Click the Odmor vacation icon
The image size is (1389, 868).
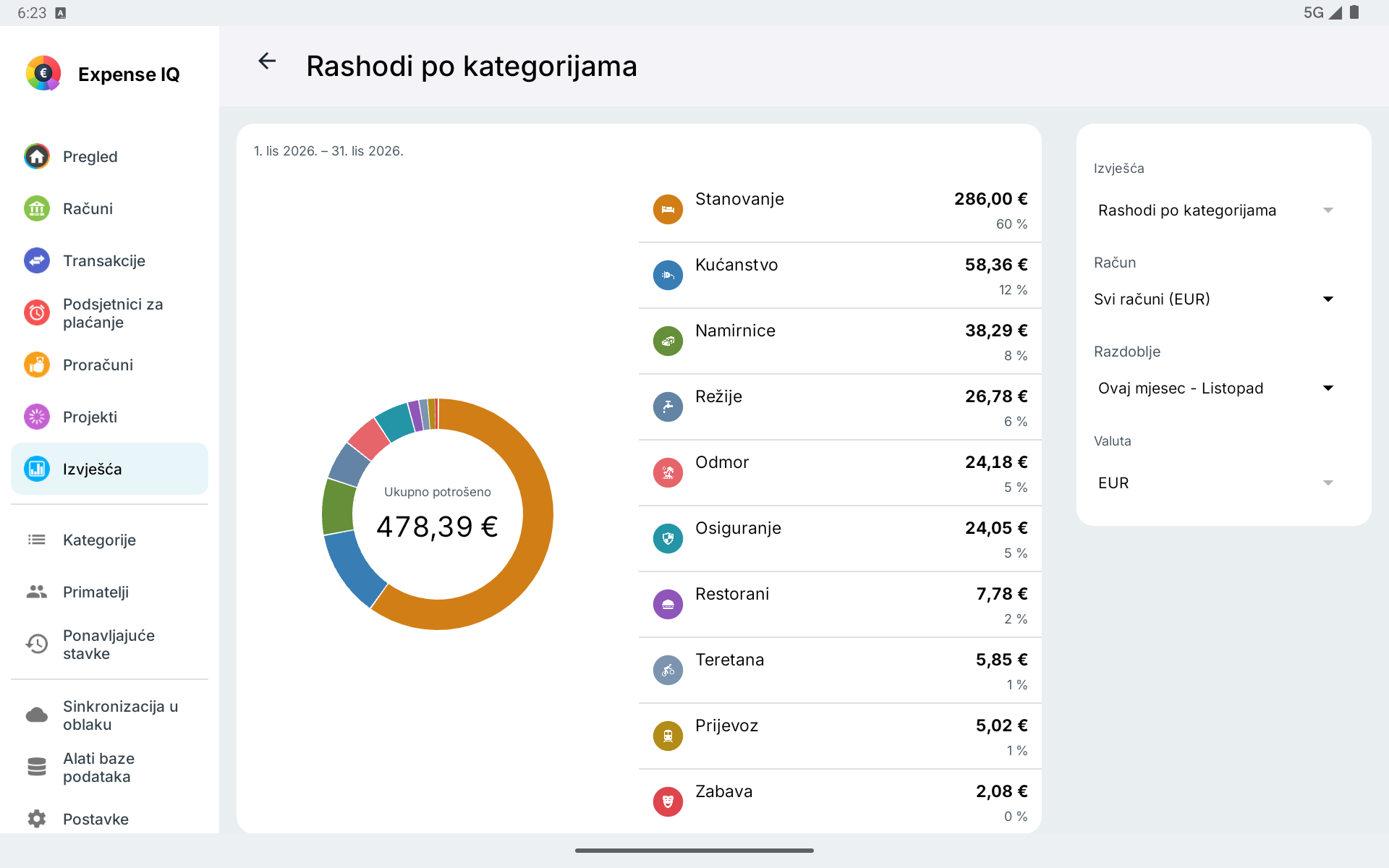pyautogui.click(x=668, y=473)
